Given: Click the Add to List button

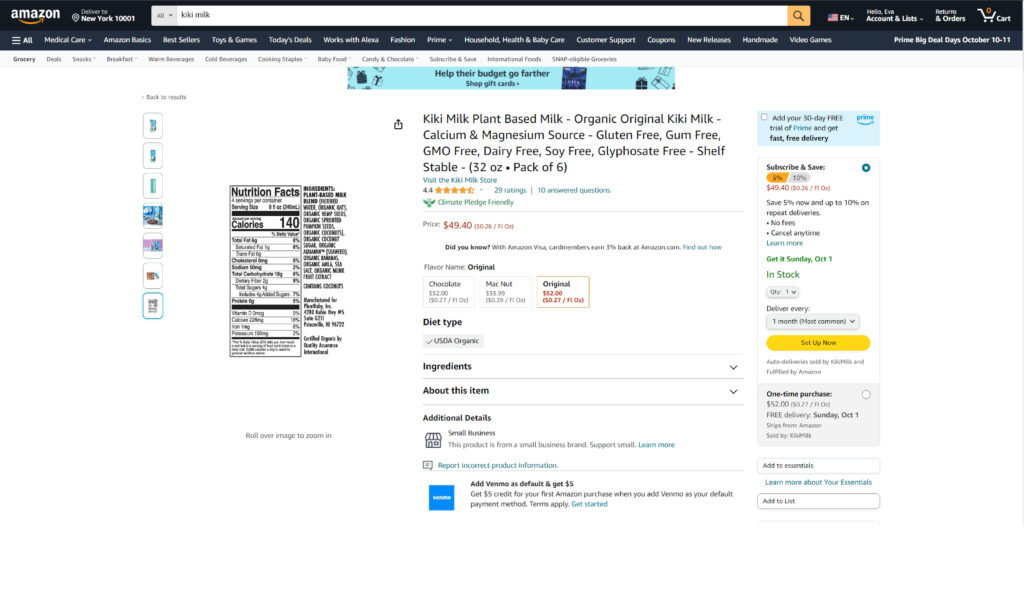Looking at the screenshot, I should [x=818, y=501].
